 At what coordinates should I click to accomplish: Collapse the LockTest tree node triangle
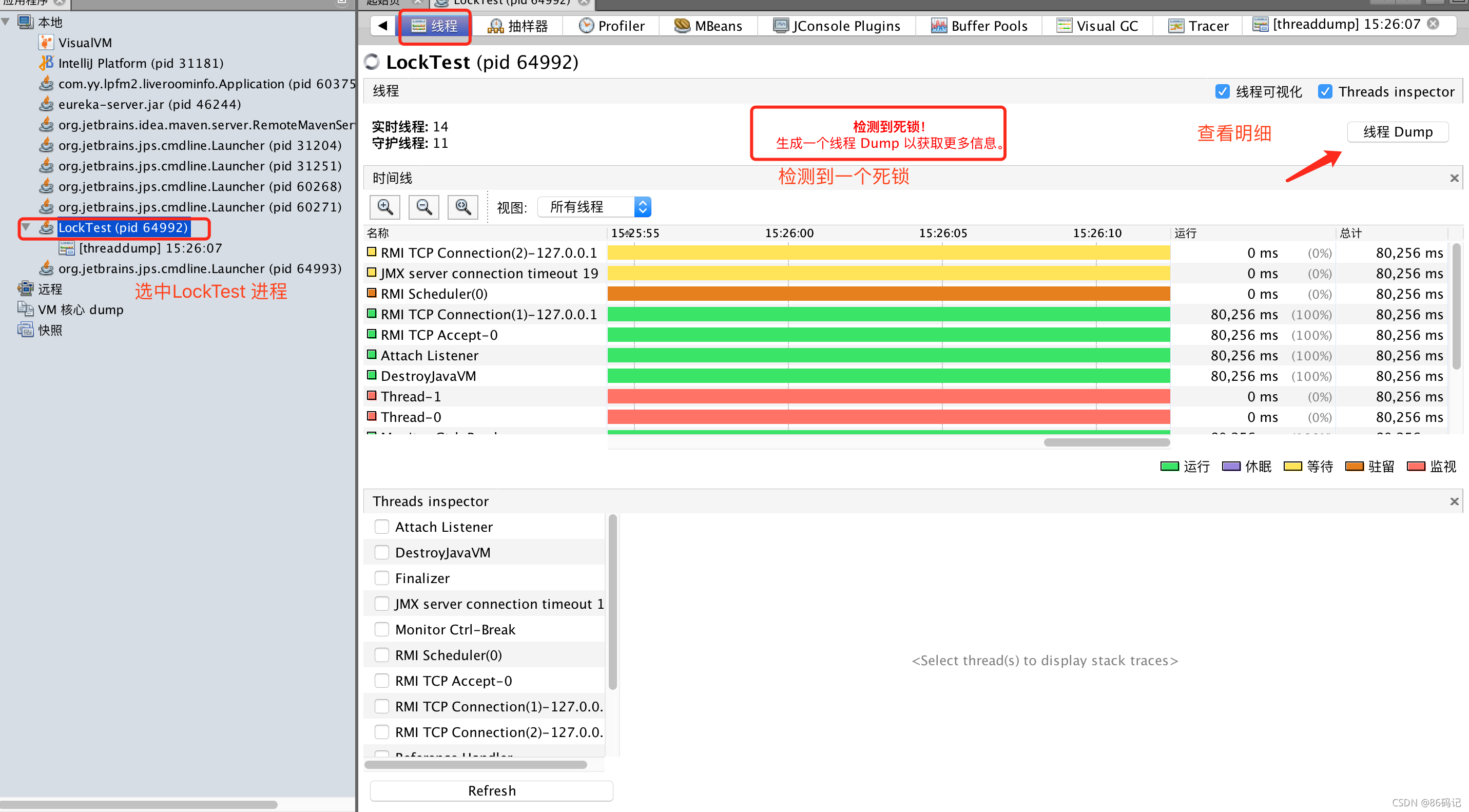26,227
